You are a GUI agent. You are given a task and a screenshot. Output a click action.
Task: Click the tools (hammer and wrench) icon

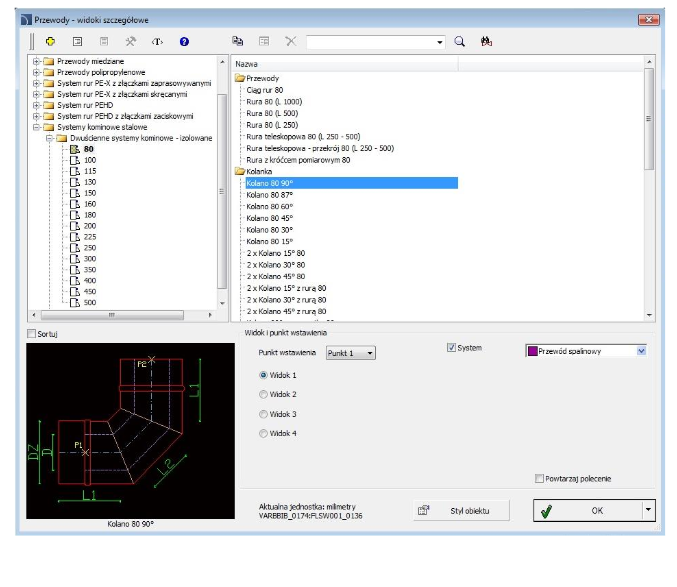click(x=130, y=42)
